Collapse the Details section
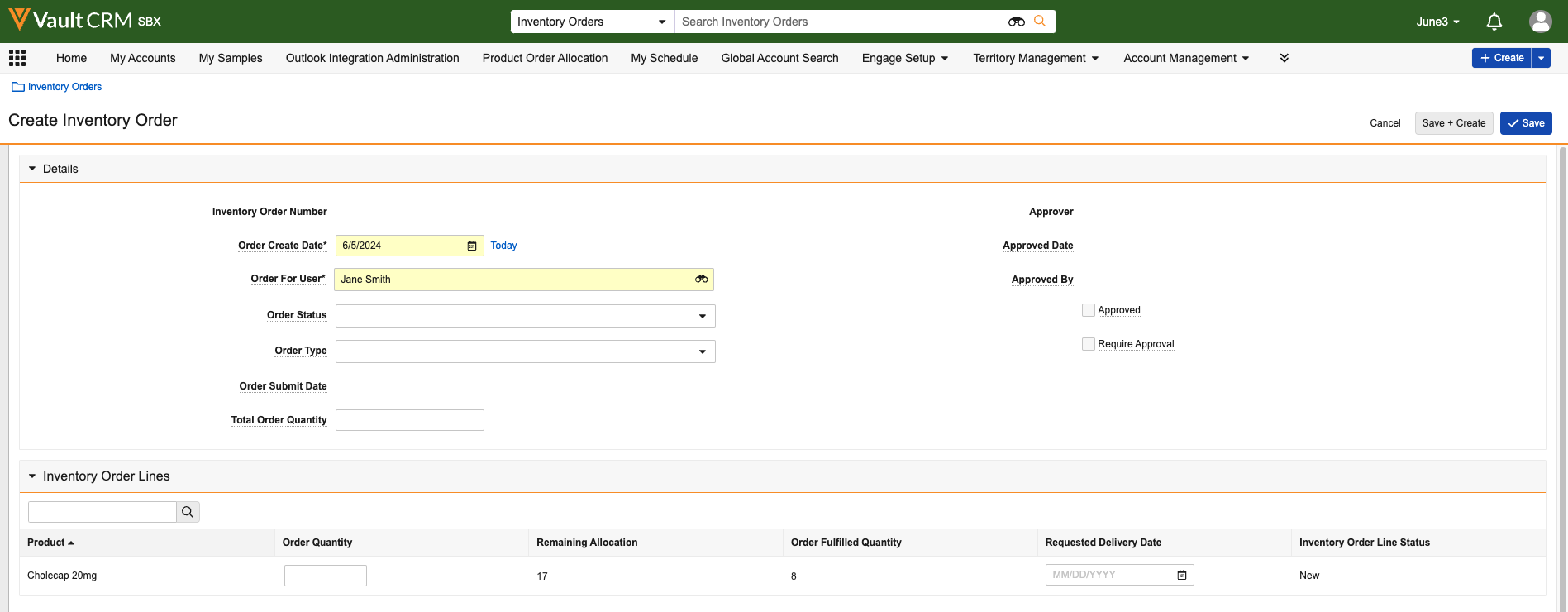This screenshot has width=1568, height=612. (x=32, y=169)
